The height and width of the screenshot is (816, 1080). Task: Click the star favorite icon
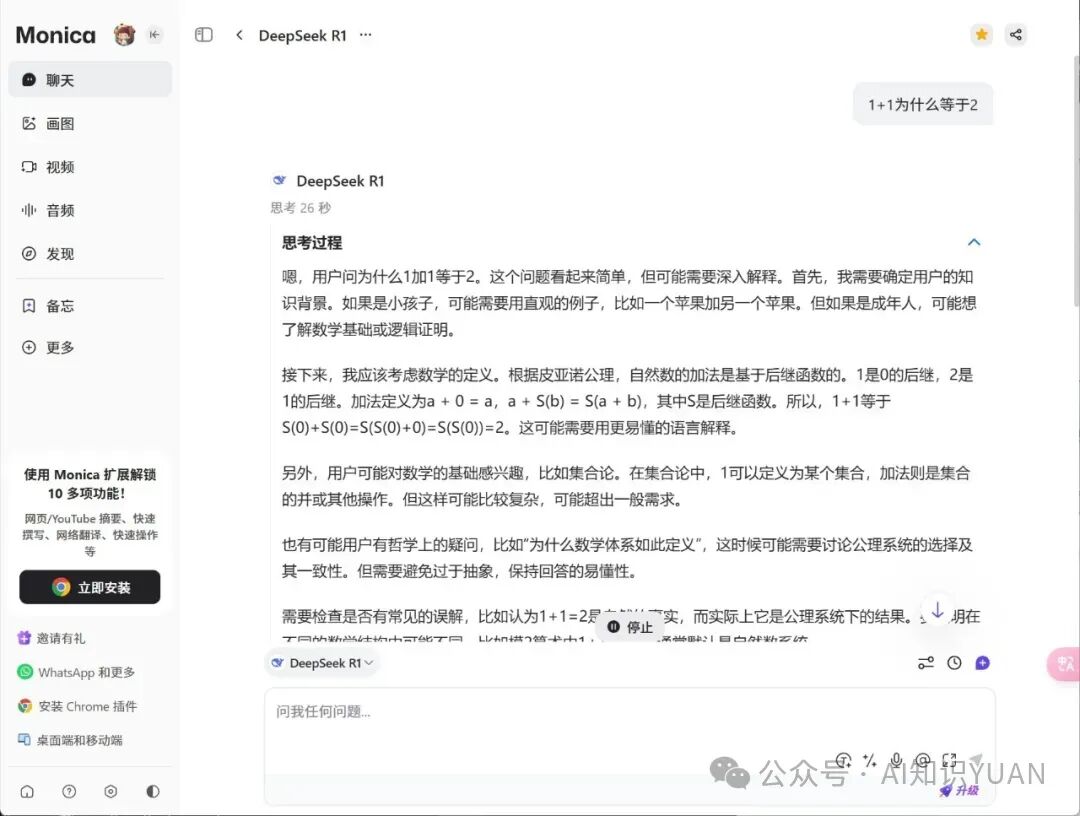tap(981, 35)
